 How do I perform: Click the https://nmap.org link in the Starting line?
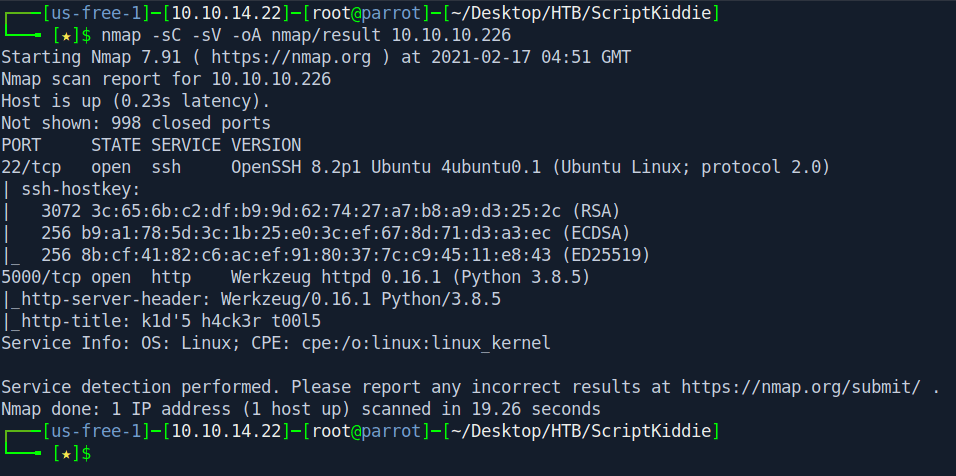(x=291, y=57)
